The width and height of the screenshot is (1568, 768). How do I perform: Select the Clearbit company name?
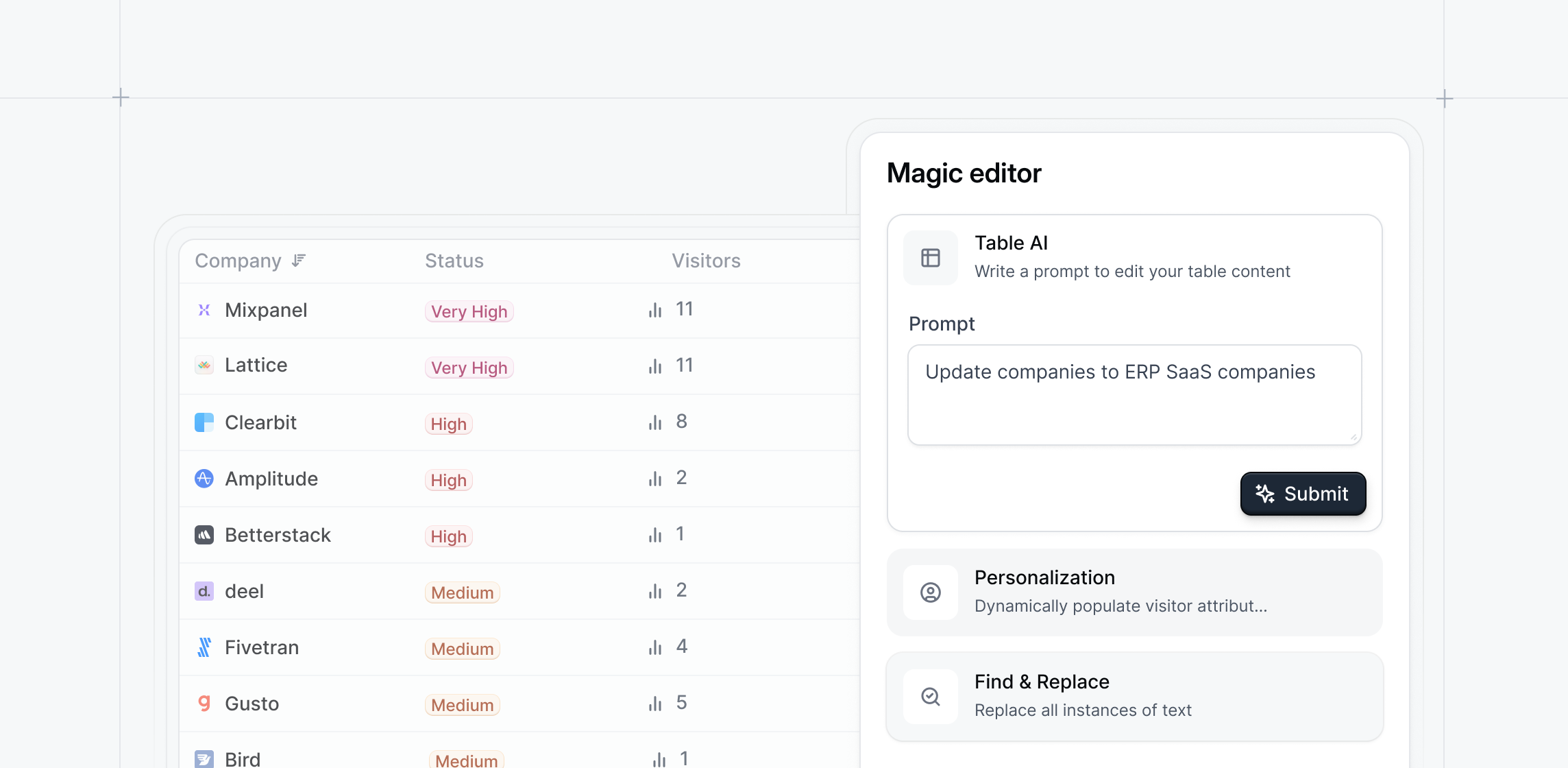coord(261,422)
